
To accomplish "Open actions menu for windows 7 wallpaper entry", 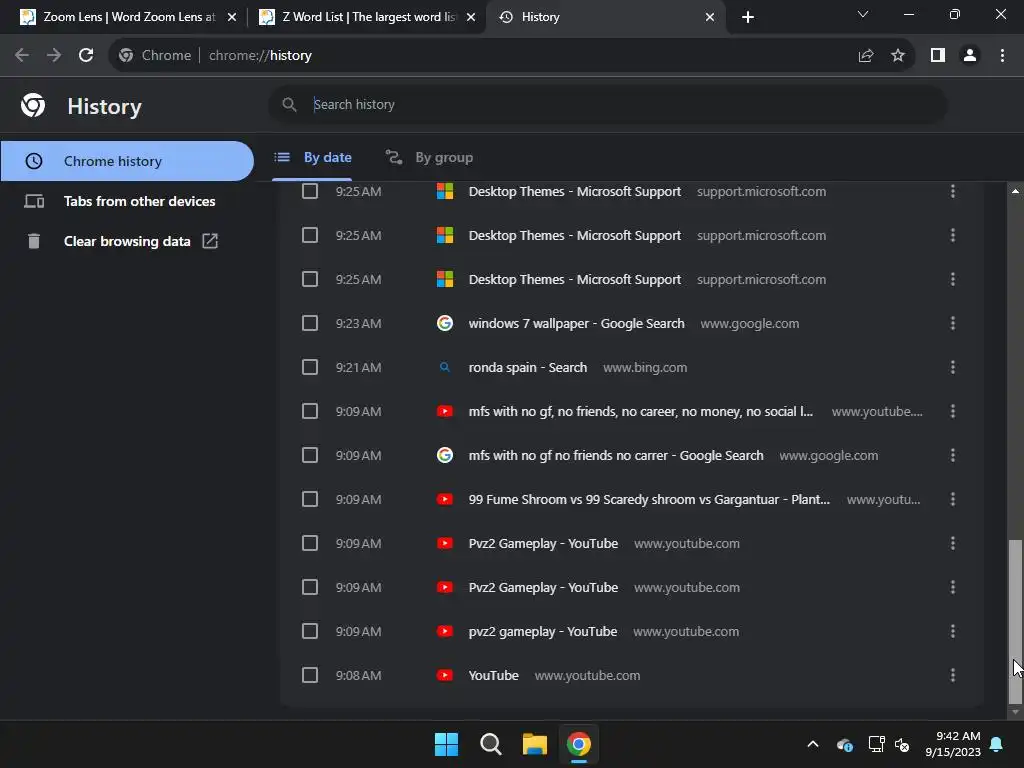I will point(953,323).
